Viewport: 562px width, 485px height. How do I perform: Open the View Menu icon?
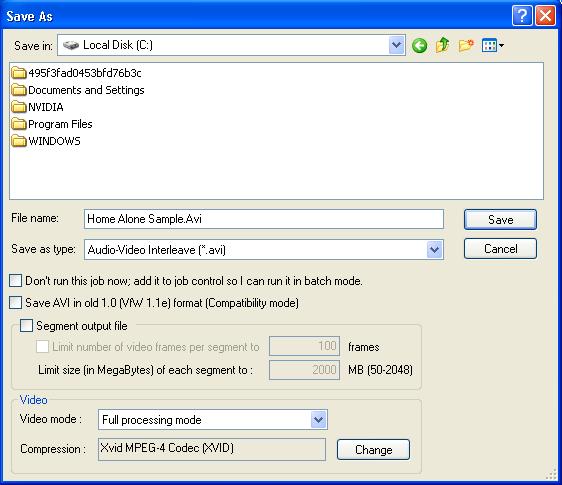(x=493, y=45)
